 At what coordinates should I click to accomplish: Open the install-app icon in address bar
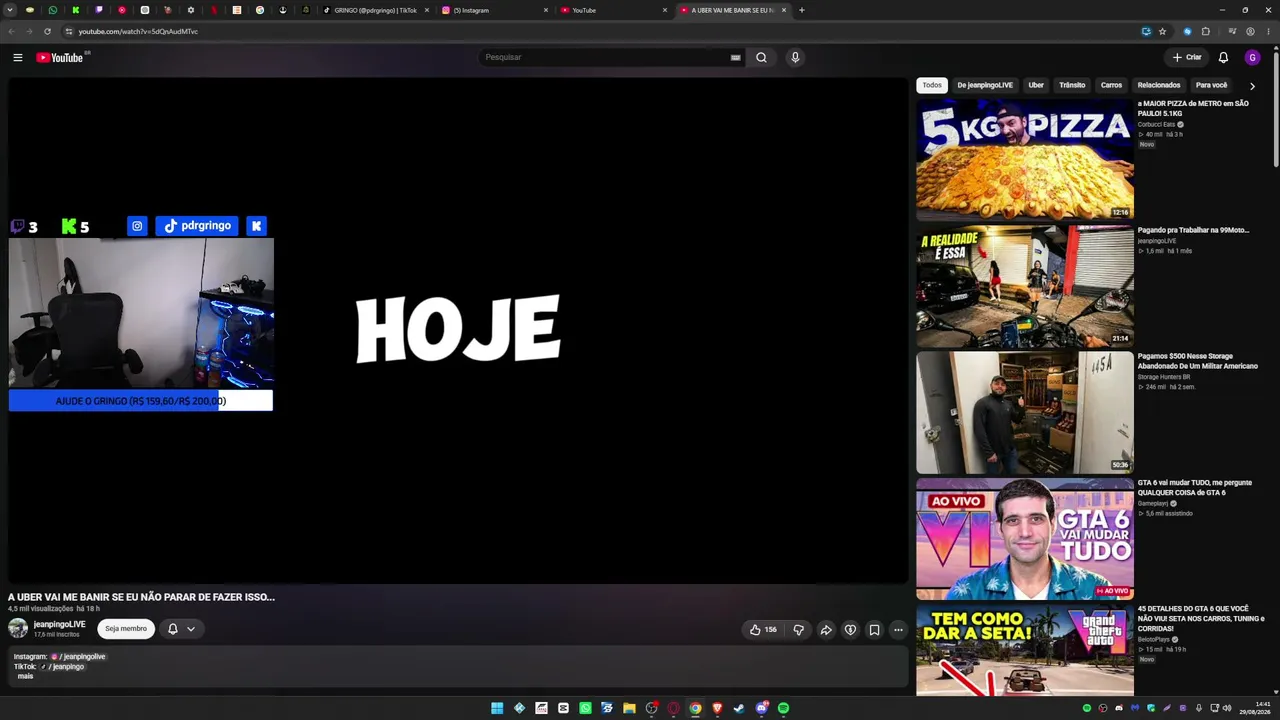click(1146, 31)
